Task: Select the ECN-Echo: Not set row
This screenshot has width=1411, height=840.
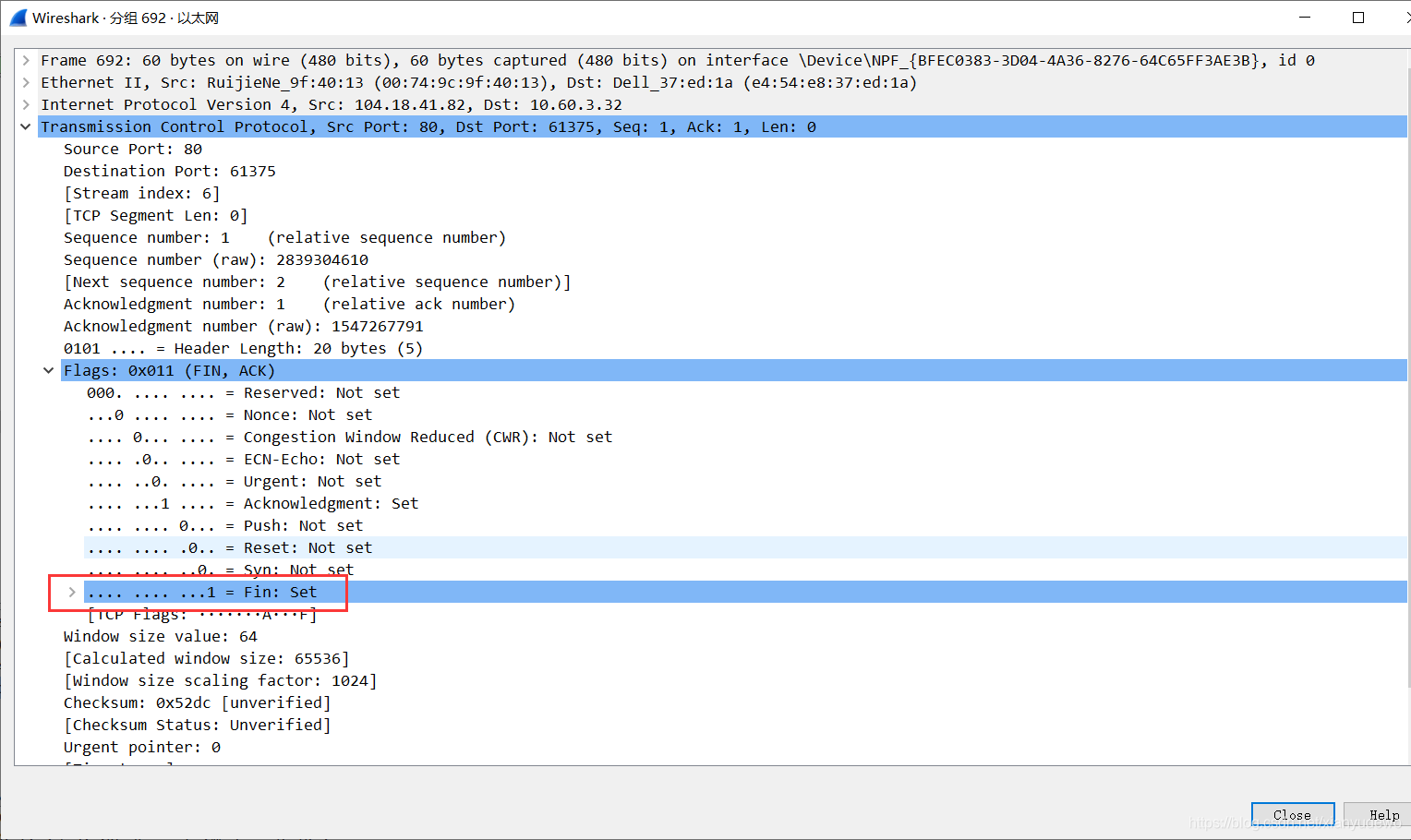Action: 244,459
